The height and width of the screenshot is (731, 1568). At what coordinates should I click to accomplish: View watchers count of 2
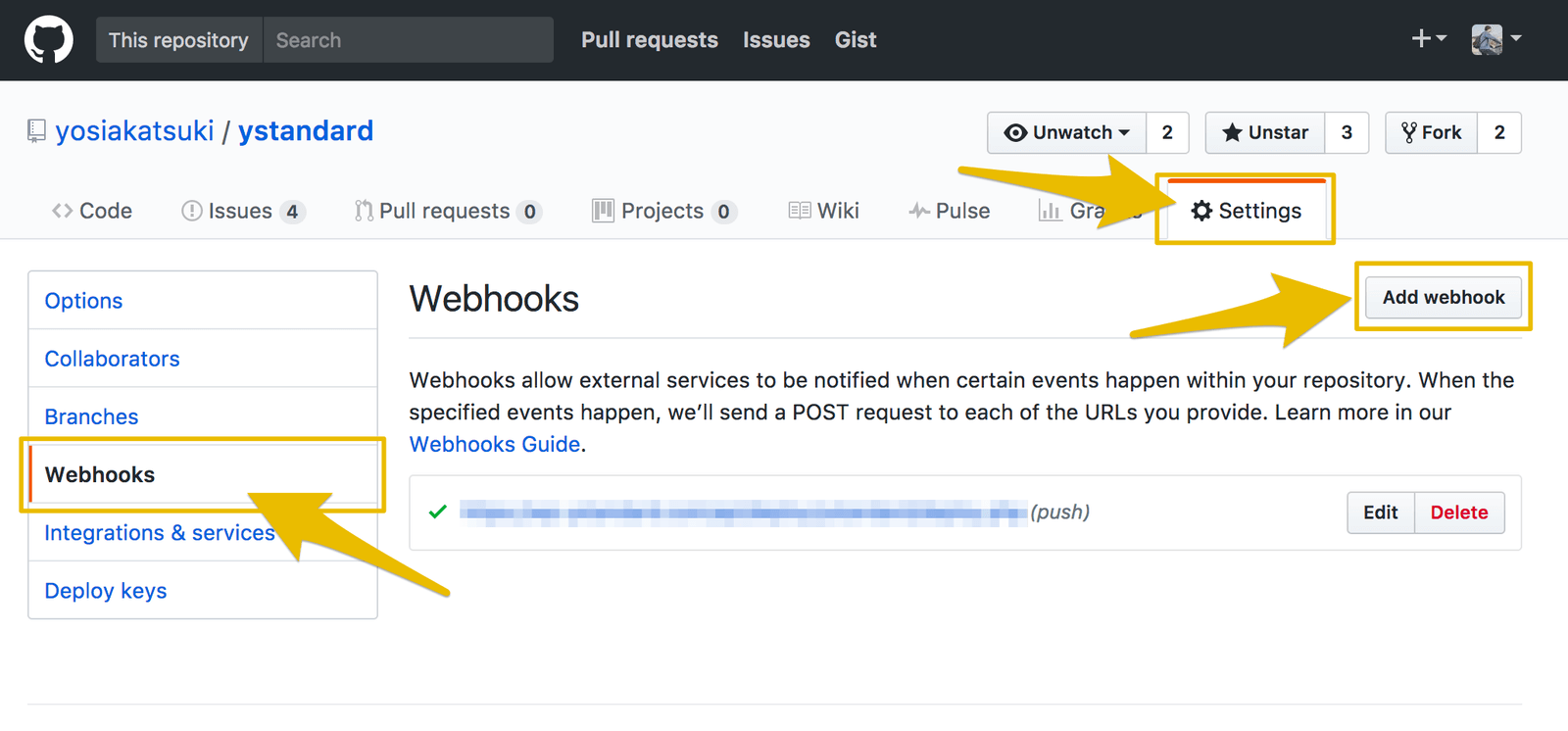pyautogui.click(x=1167, y=132)
